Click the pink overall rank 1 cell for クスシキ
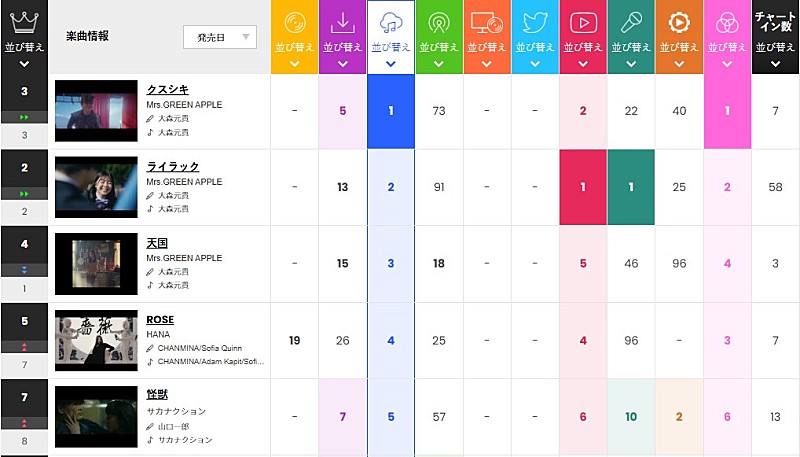Screen dimensions: 800x457 (727, 111)
